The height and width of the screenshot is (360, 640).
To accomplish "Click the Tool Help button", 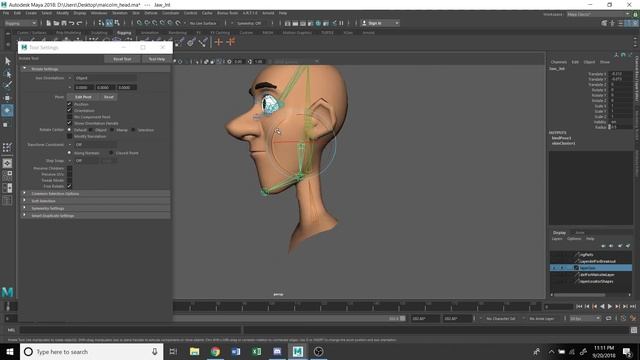I will 157,59.
